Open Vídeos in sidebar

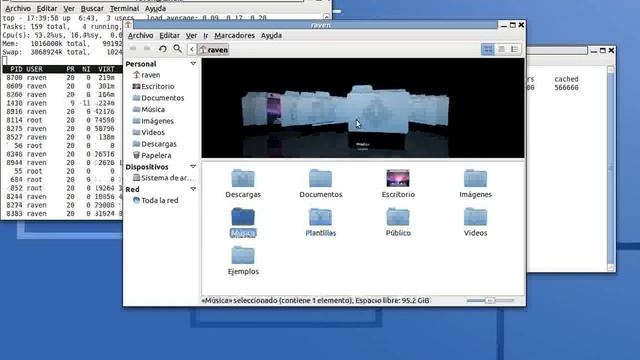click(149, 132)
